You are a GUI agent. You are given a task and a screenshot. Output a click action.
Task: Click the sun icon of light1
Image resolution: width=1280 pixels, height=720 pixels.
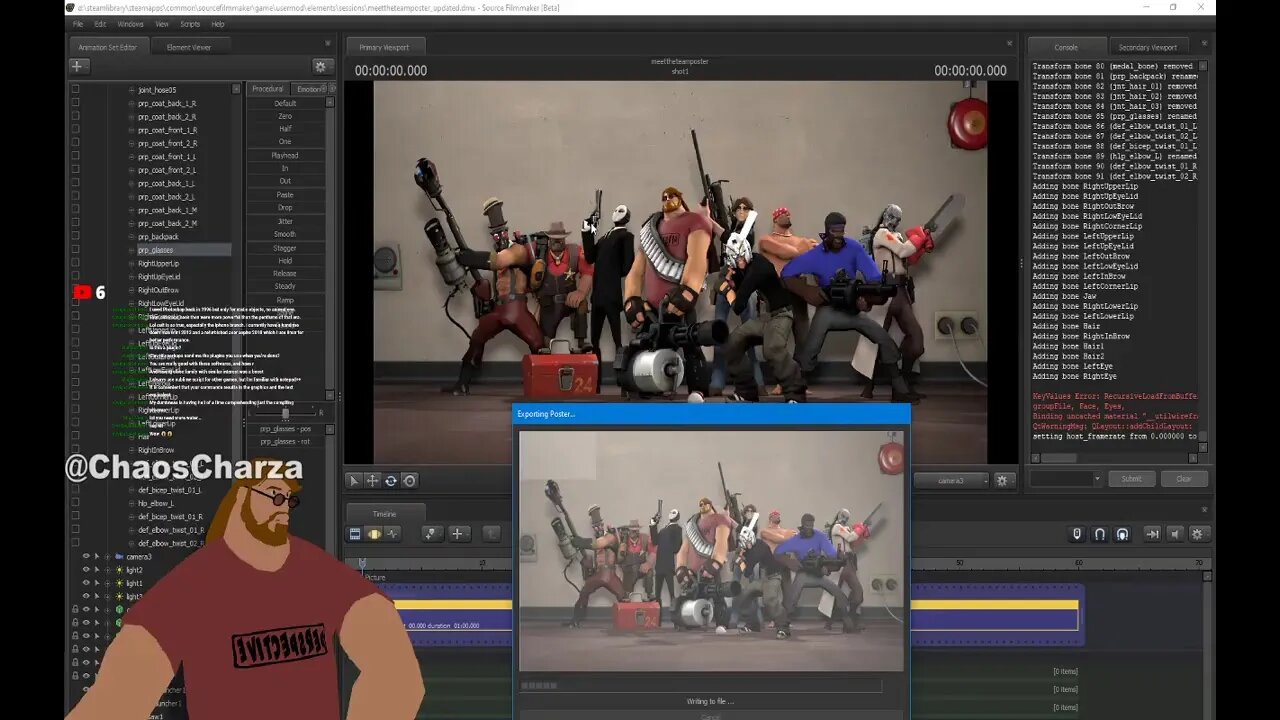point(119,583)
